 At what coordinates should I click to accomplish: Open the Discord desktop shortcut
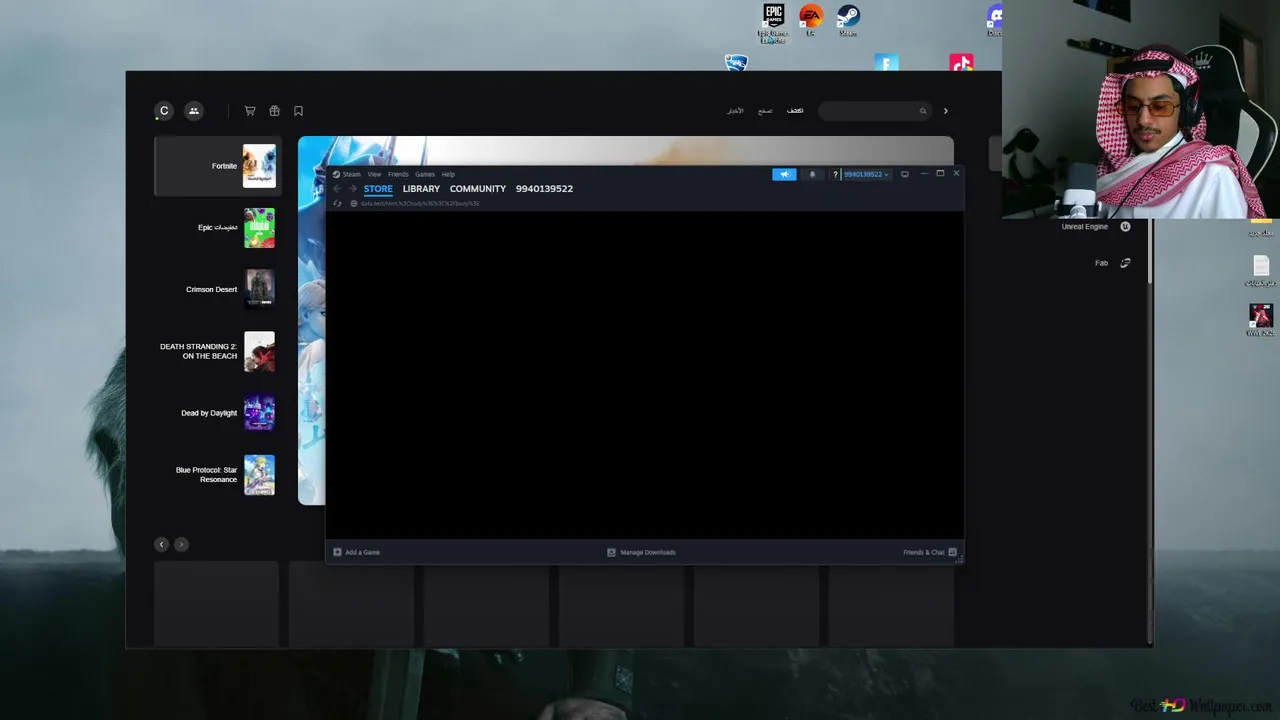[x=994, y=20]
